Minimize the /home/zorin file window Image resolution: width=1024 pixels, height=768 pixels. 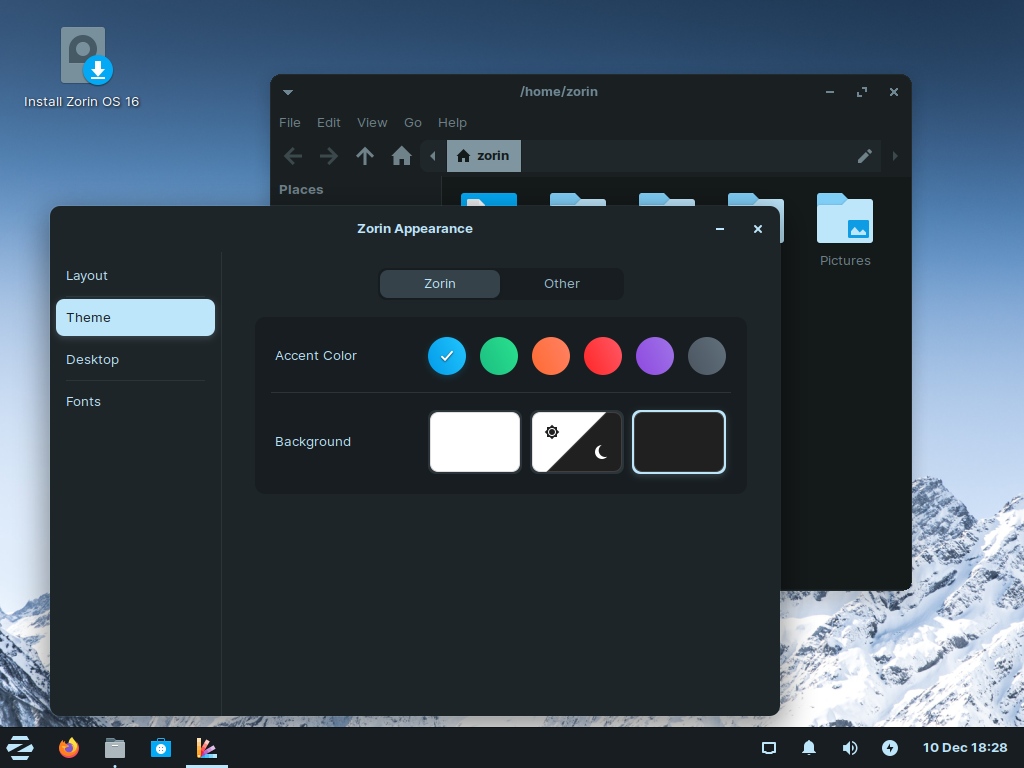(830, 92)
